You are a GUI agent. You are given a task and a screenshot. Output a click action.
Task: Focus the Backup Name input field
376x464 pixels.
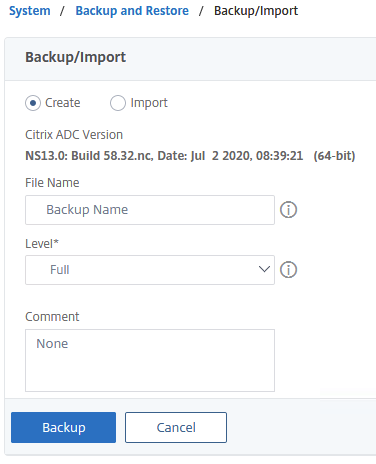click(x=150, y=210)
